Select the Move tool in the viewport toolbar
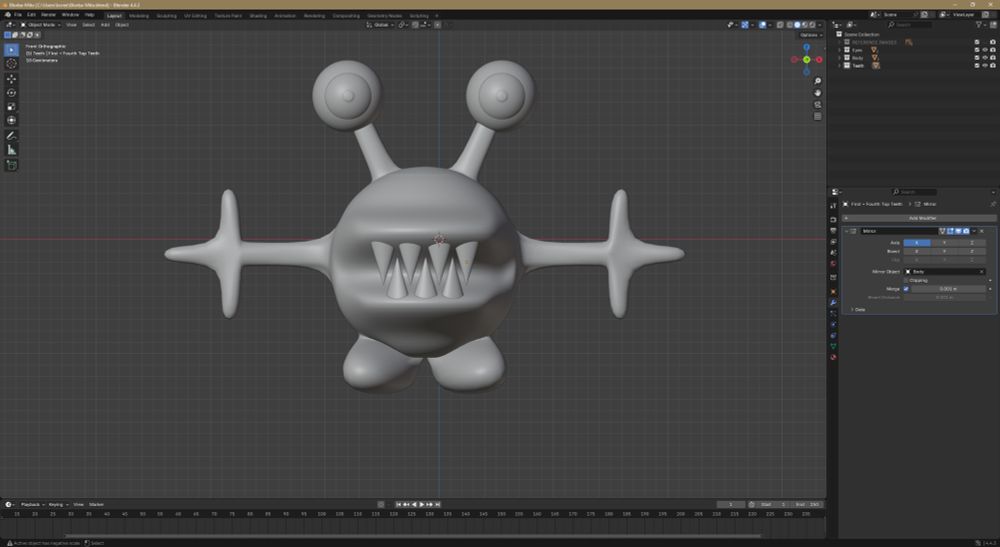 [12, 78]
